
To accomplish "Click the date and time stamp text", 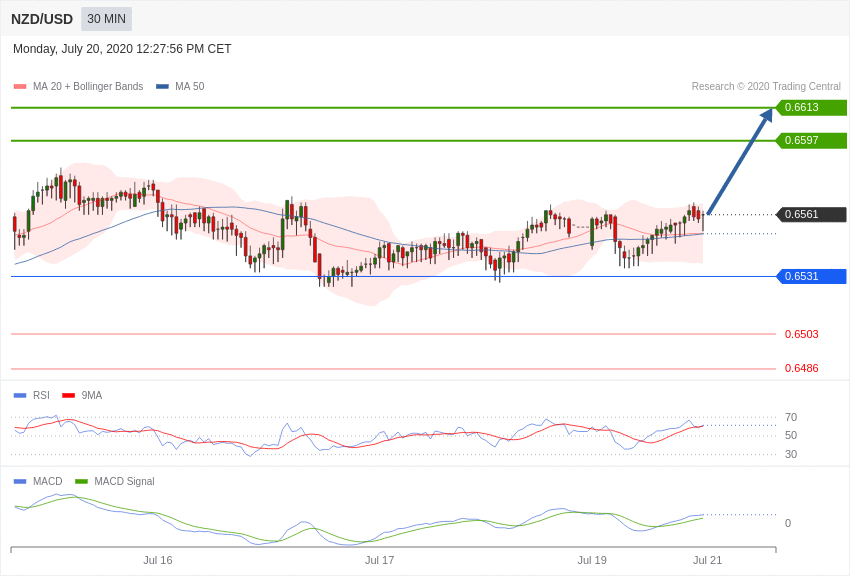I will coord(122,49).
